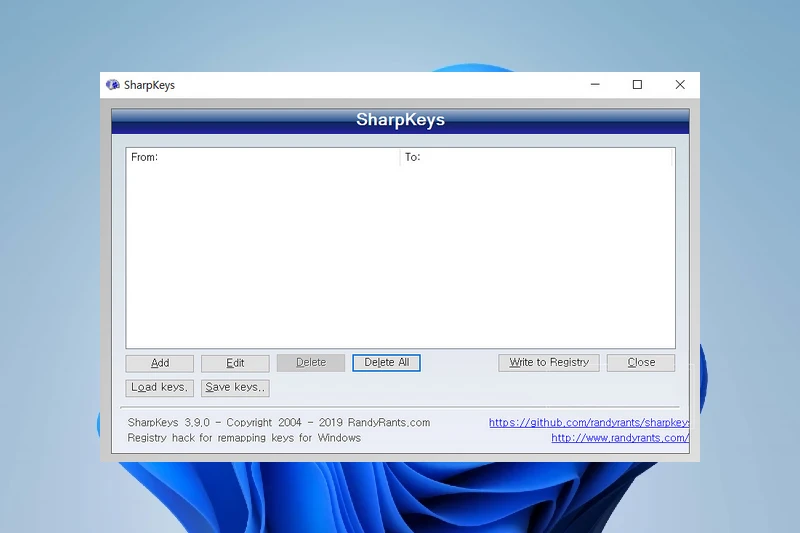Open the GitHub sharpkeys link
800x533 pixels.
[589, 422]
